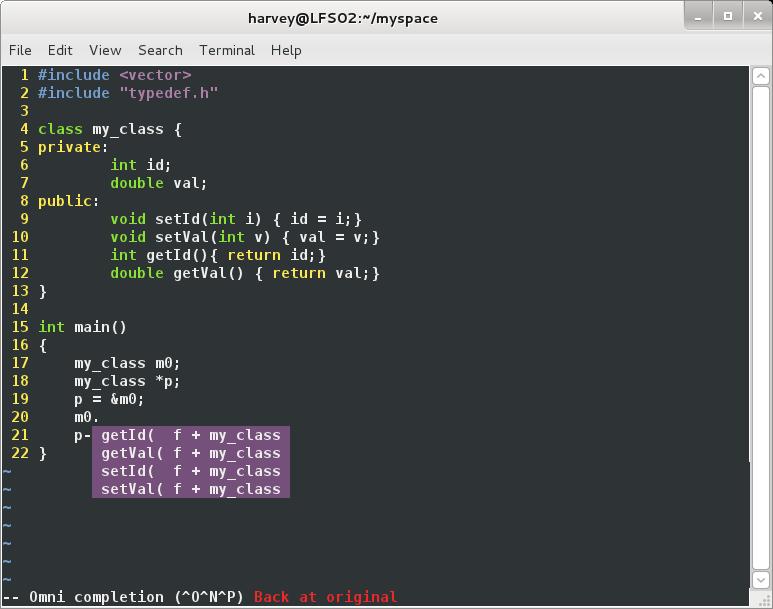Click the 'int main()' line

[82, 327]
